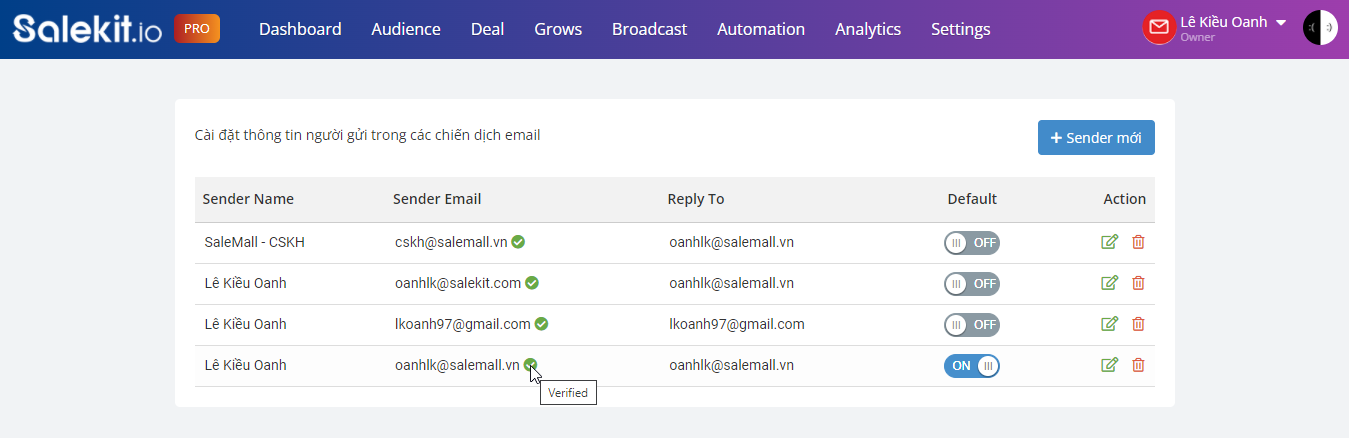Screen dimensions: 1349x438
Task: Open the Audience menu
Action: click(x=406, y=29)
